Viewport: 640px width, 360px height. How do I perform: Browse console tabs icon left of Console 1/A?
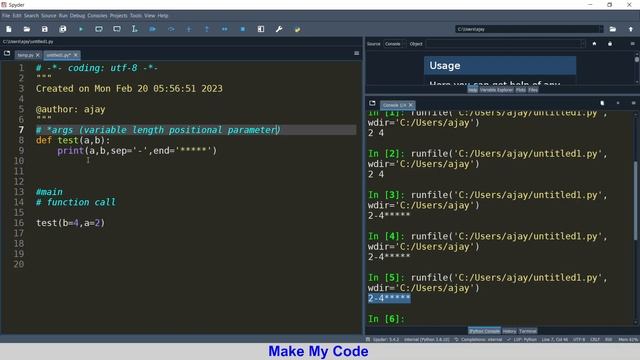pos(372,103)
